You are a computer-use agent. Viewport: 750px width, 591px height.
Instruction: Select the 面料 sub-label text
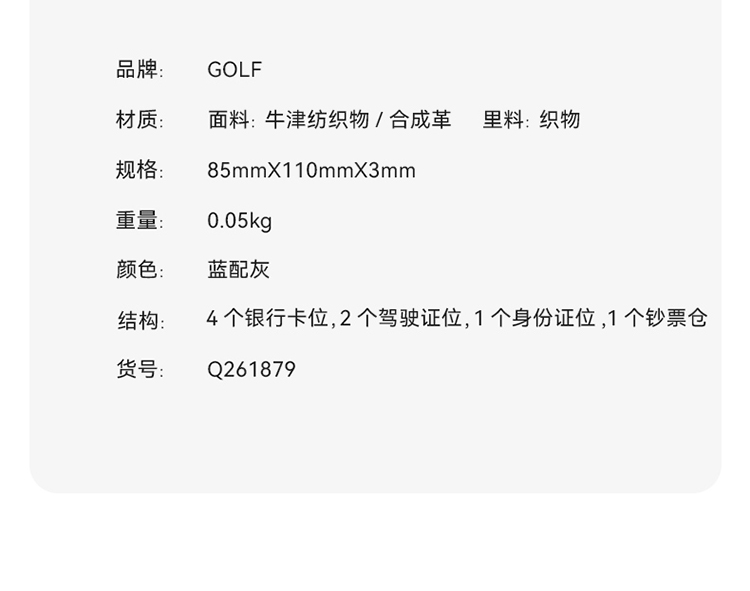click(x=229, y=120)
